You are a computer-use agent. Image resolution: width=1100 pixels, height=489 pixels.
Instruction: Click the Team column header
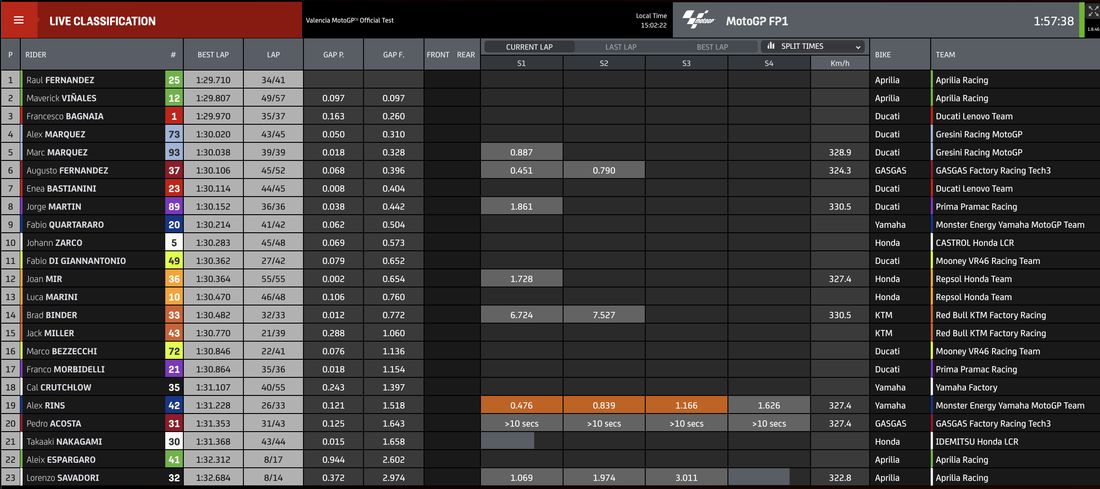[x=1015, y=54]
